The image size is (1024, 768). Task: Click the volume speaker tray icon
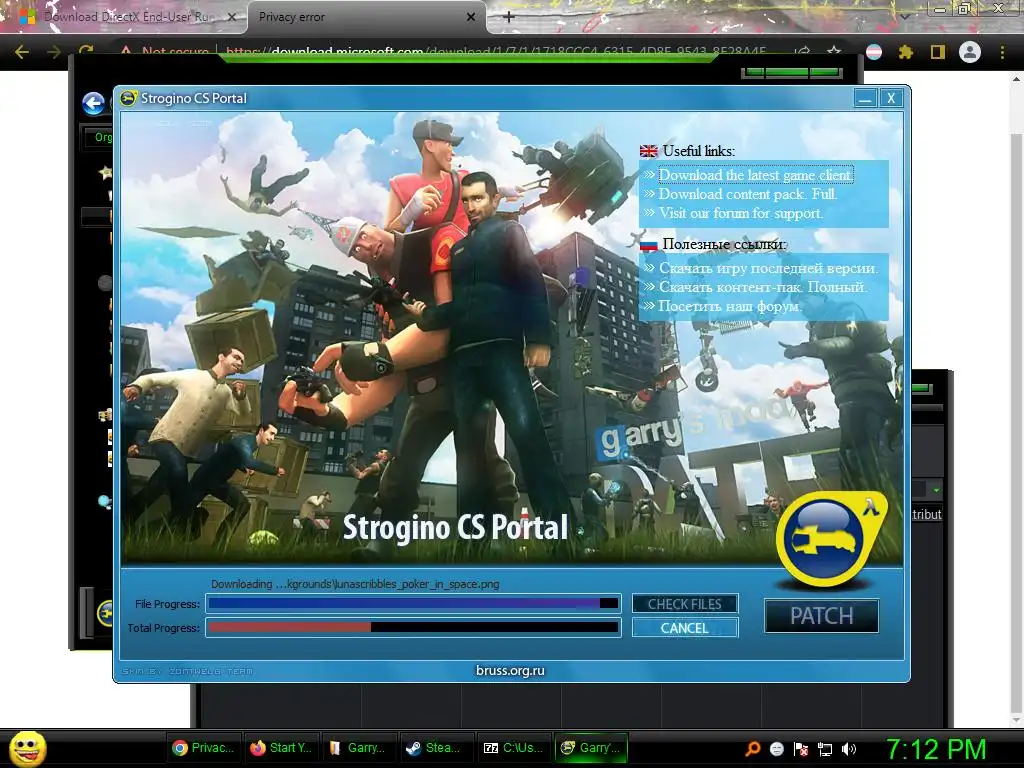pyautogui.click(x=849, y=748)
